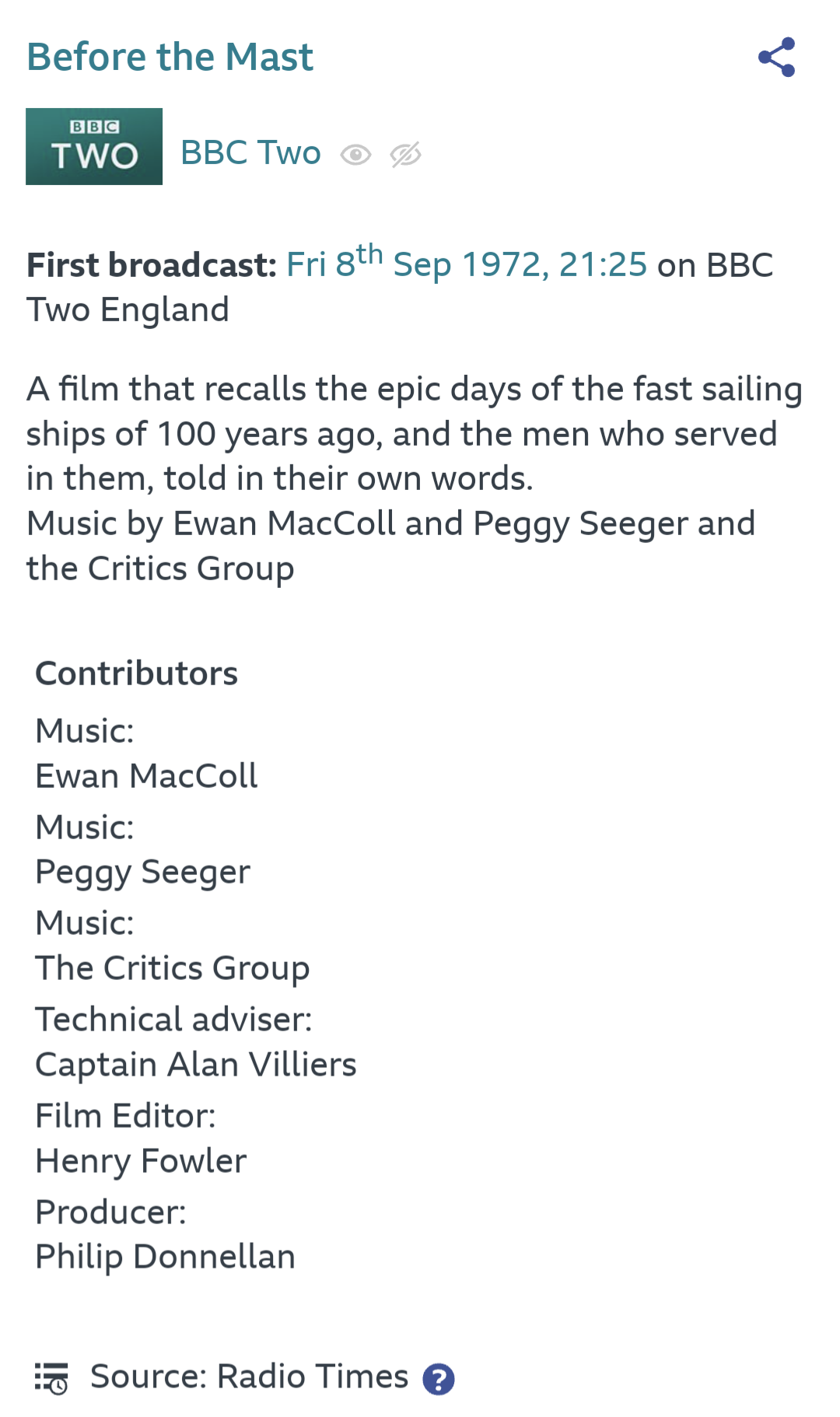Select contributor Ewan MacColl
840x1417 pixels.
tap(146, 776)
